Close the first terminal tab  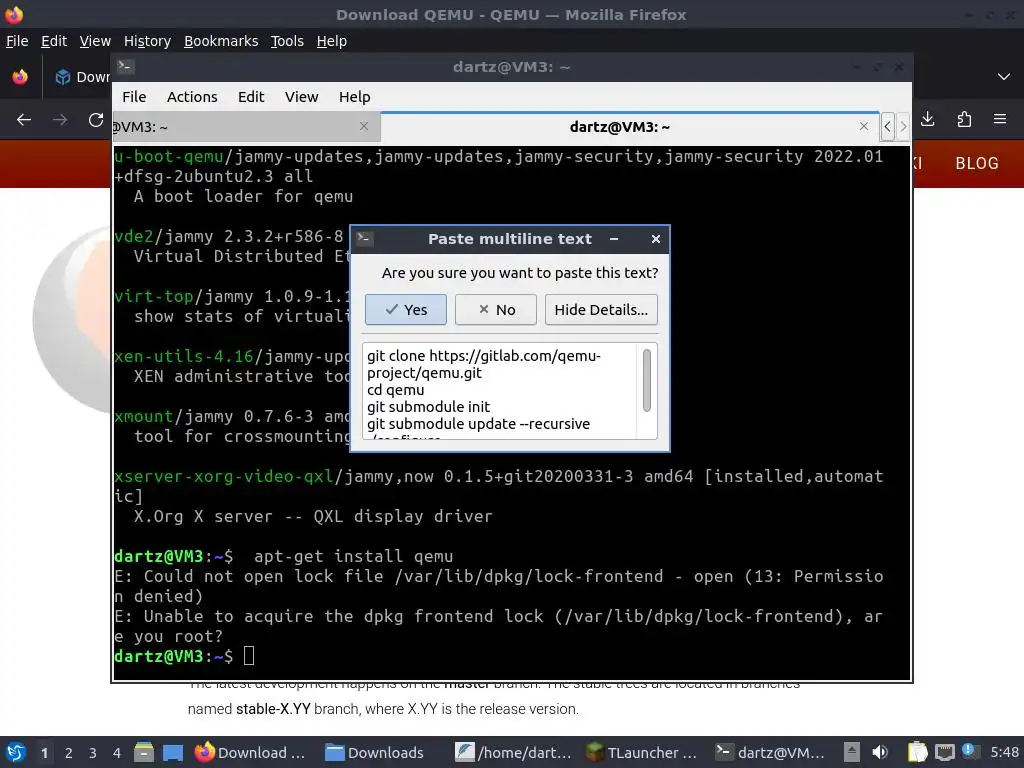click(x=364, y=126)
